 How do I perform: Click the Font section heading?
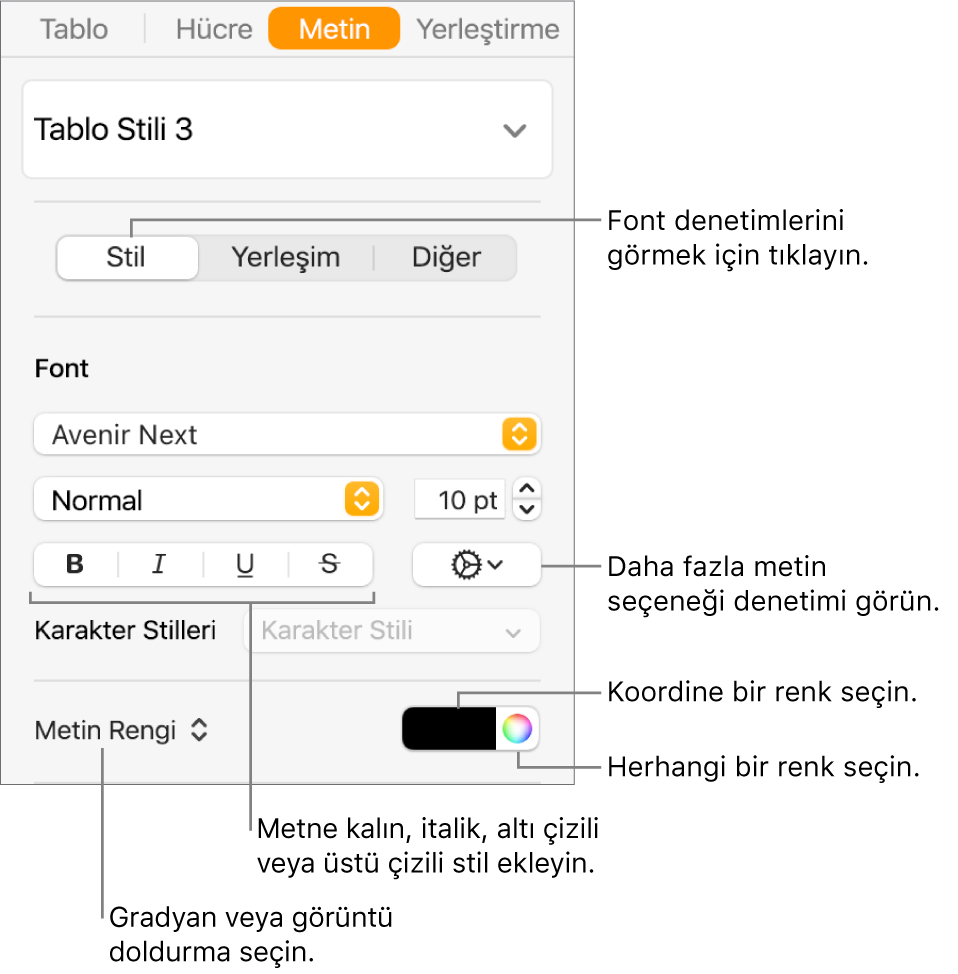62,368
